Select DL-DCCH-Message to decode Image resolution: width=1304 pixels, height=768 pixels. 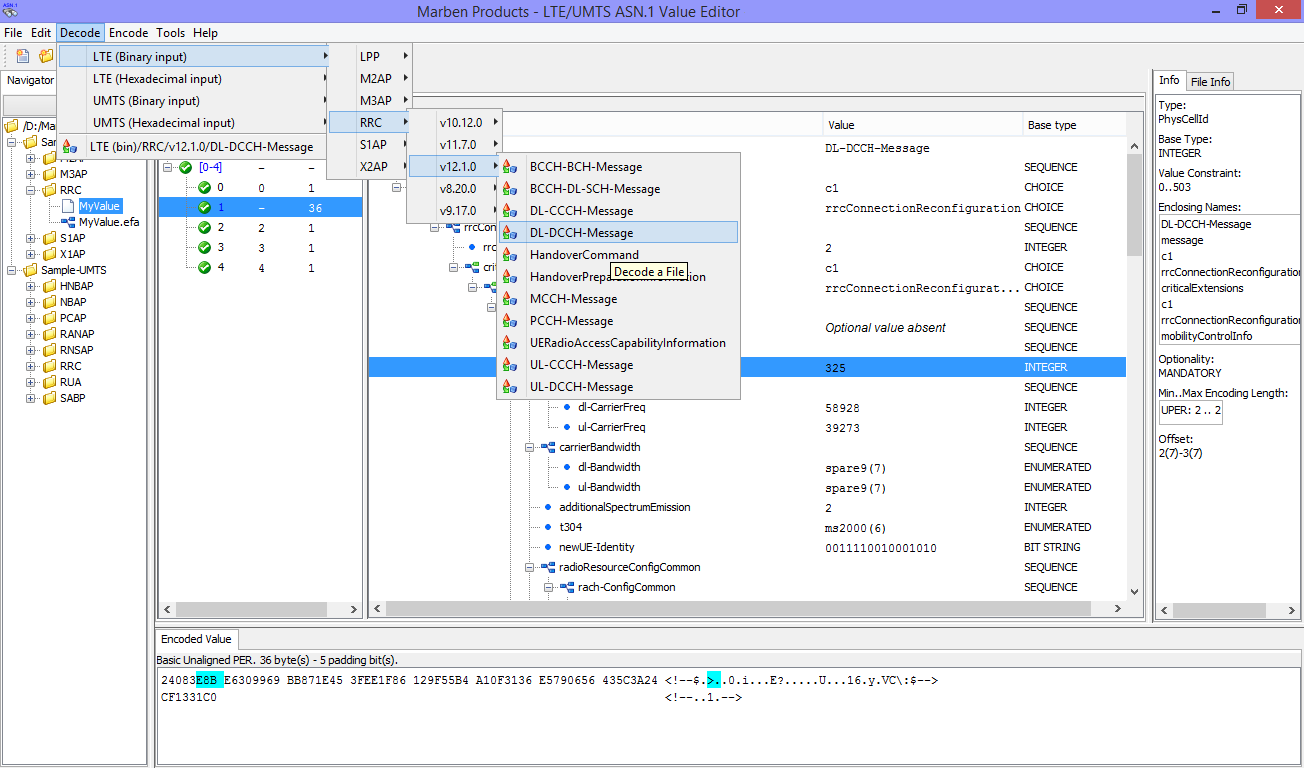pos(618,233)
